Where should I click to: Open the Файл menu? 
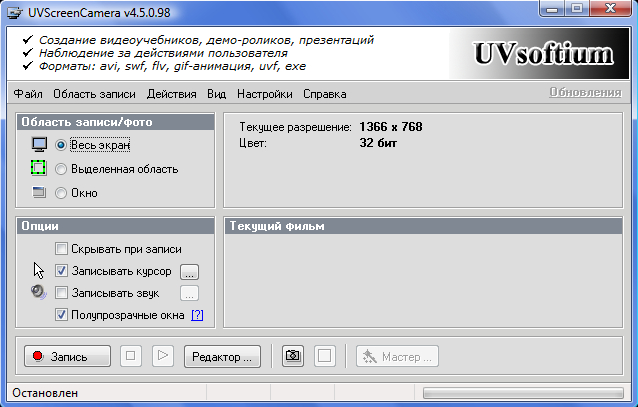[x=28, y=94]
